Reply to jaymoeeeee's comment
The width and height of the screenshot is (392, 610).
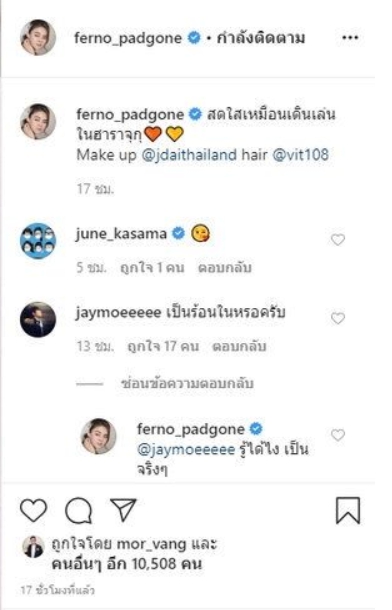239,346
